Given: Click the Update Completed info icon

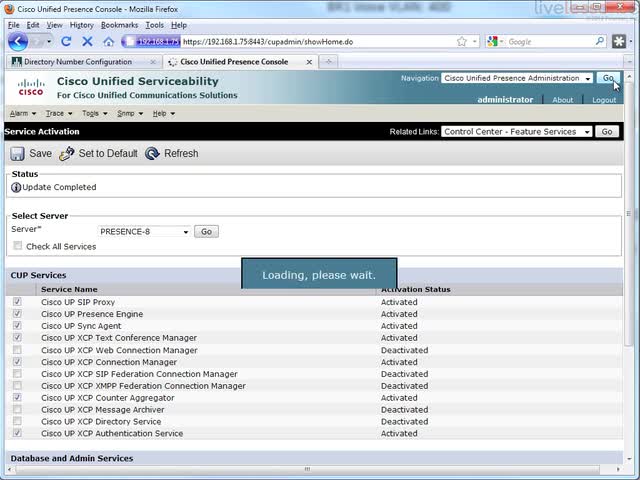Looking at the screenshot, I should click(16, 187).
